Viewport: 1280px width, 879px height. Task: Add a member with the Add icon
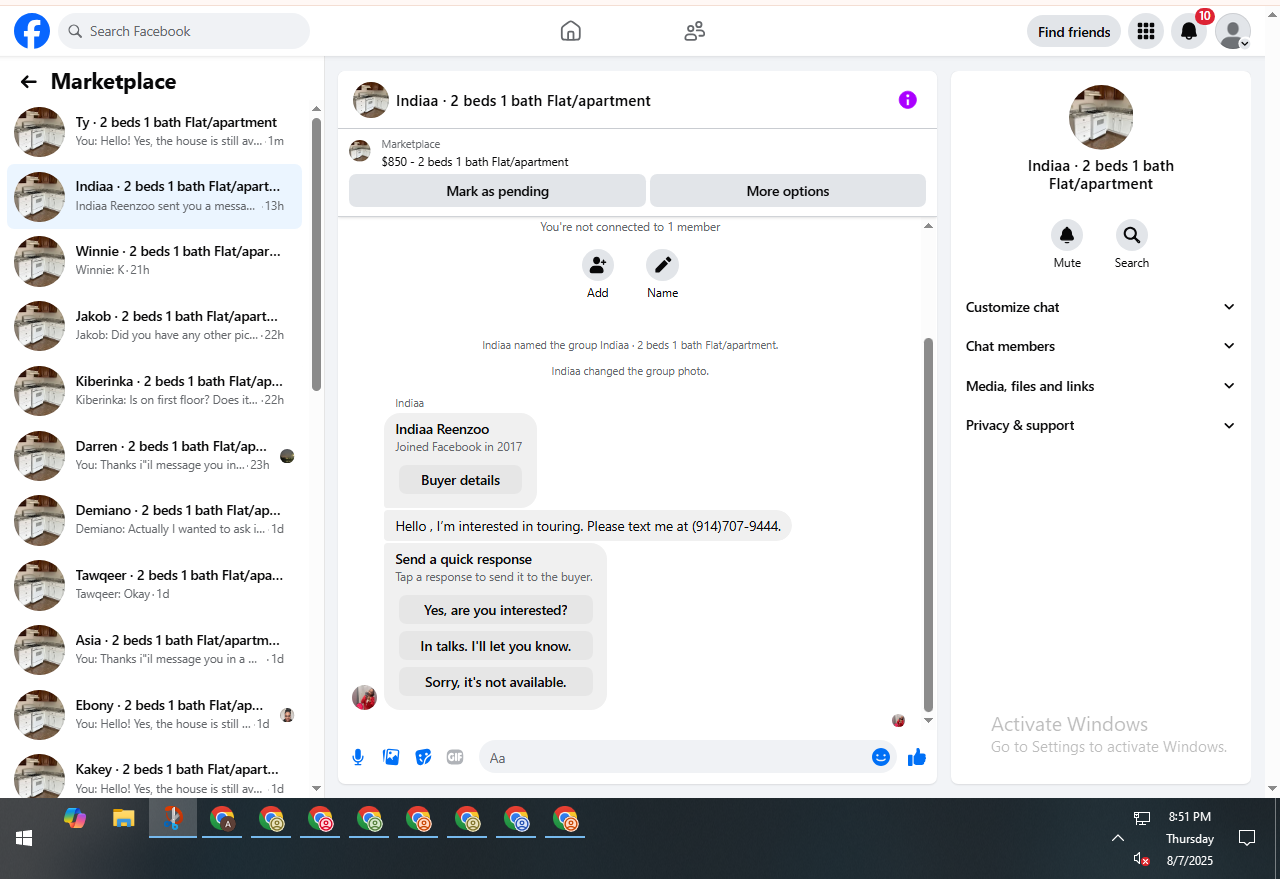pyautogui.click(x=598, y=265)
